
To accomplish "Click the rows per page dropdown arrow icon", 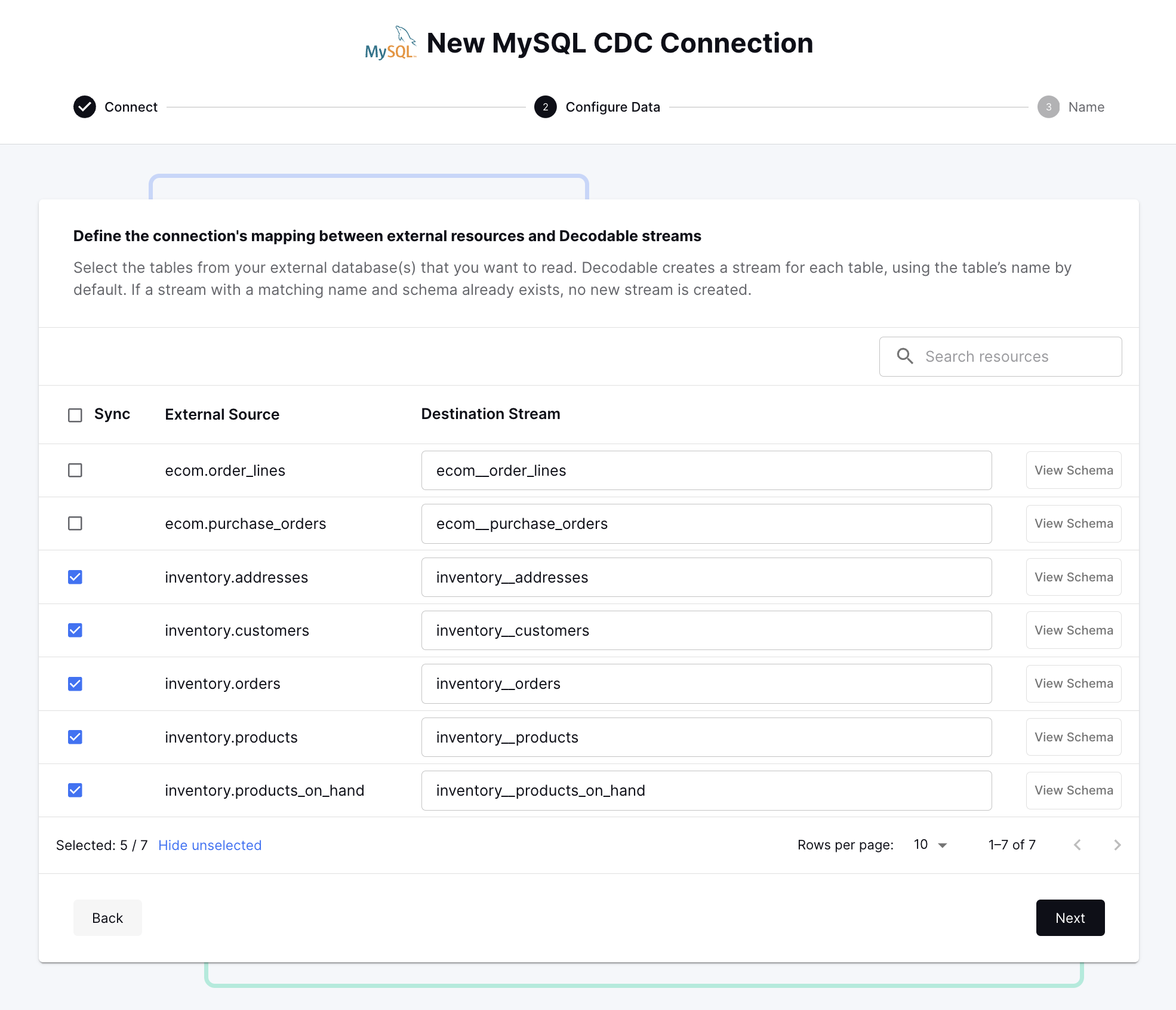I will click(941, 845).
